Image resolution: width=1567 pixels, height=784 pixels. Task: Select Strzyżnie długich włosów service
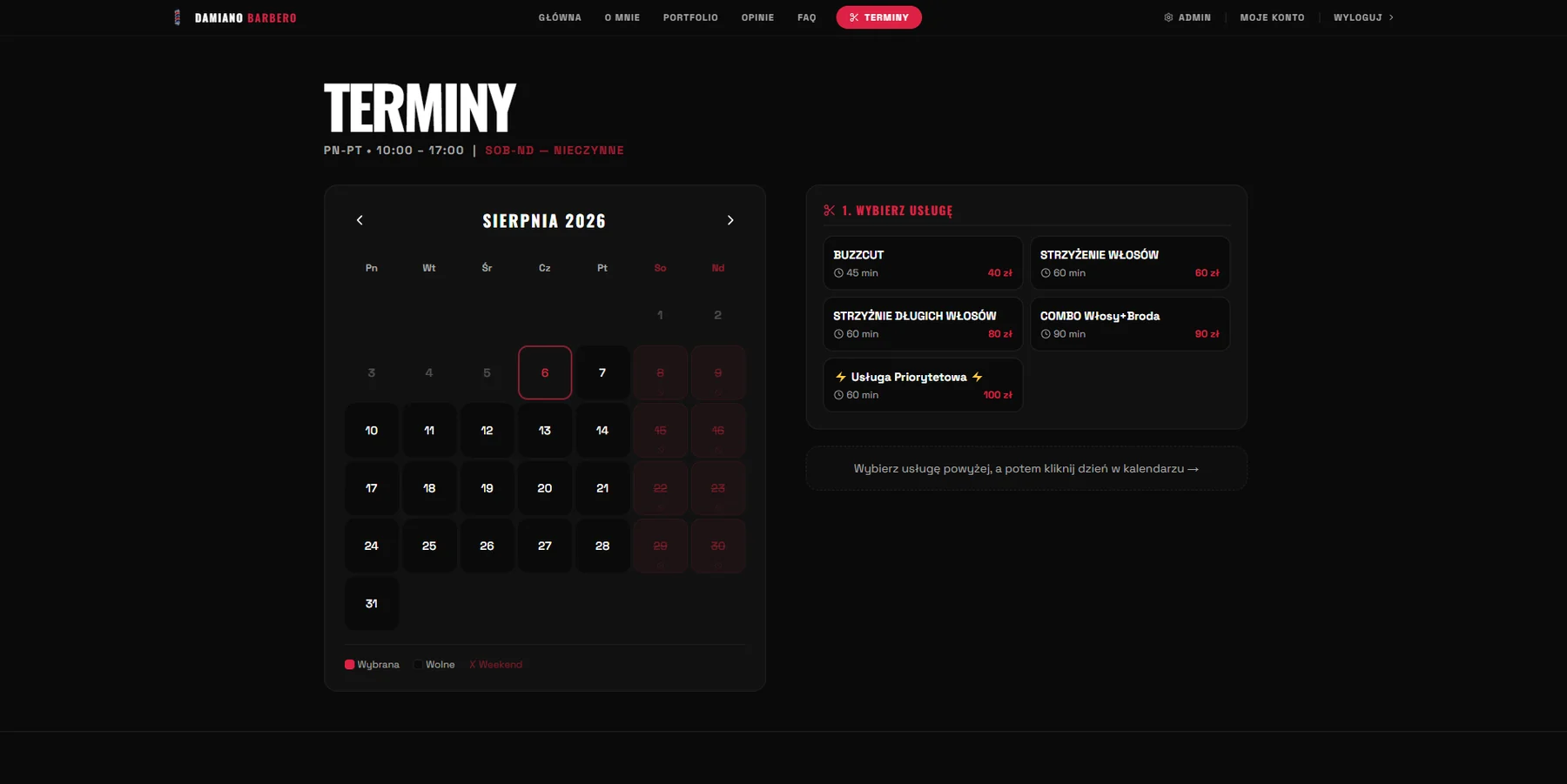(x=923, y=324)
